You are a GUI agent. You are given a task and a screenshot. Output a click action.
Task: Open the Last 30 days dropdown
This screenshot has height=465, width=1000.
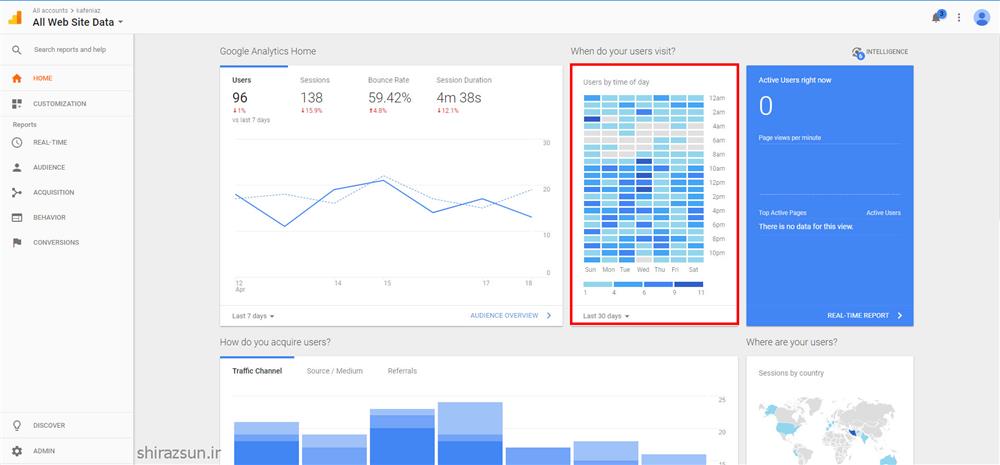tap(606, 316)
